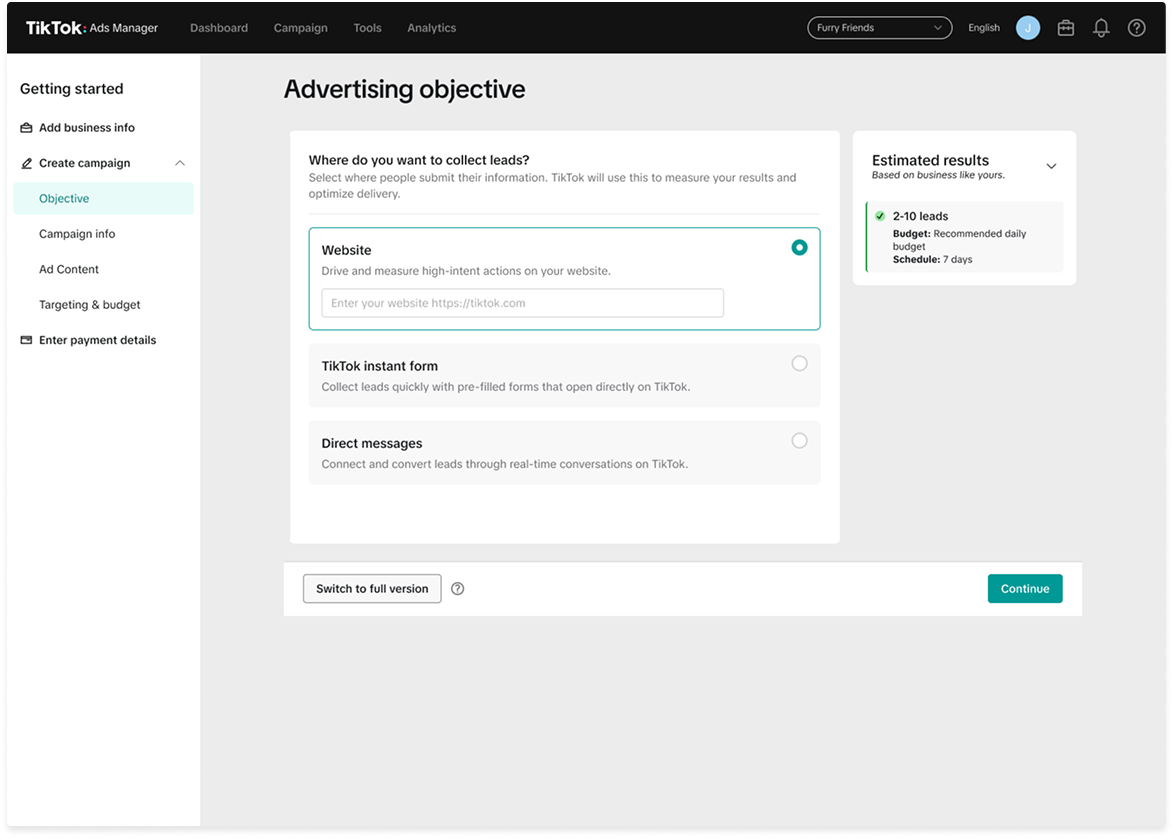Collapse the Create campaign section chevron
1173x838 pixels.
coord(180,163)
